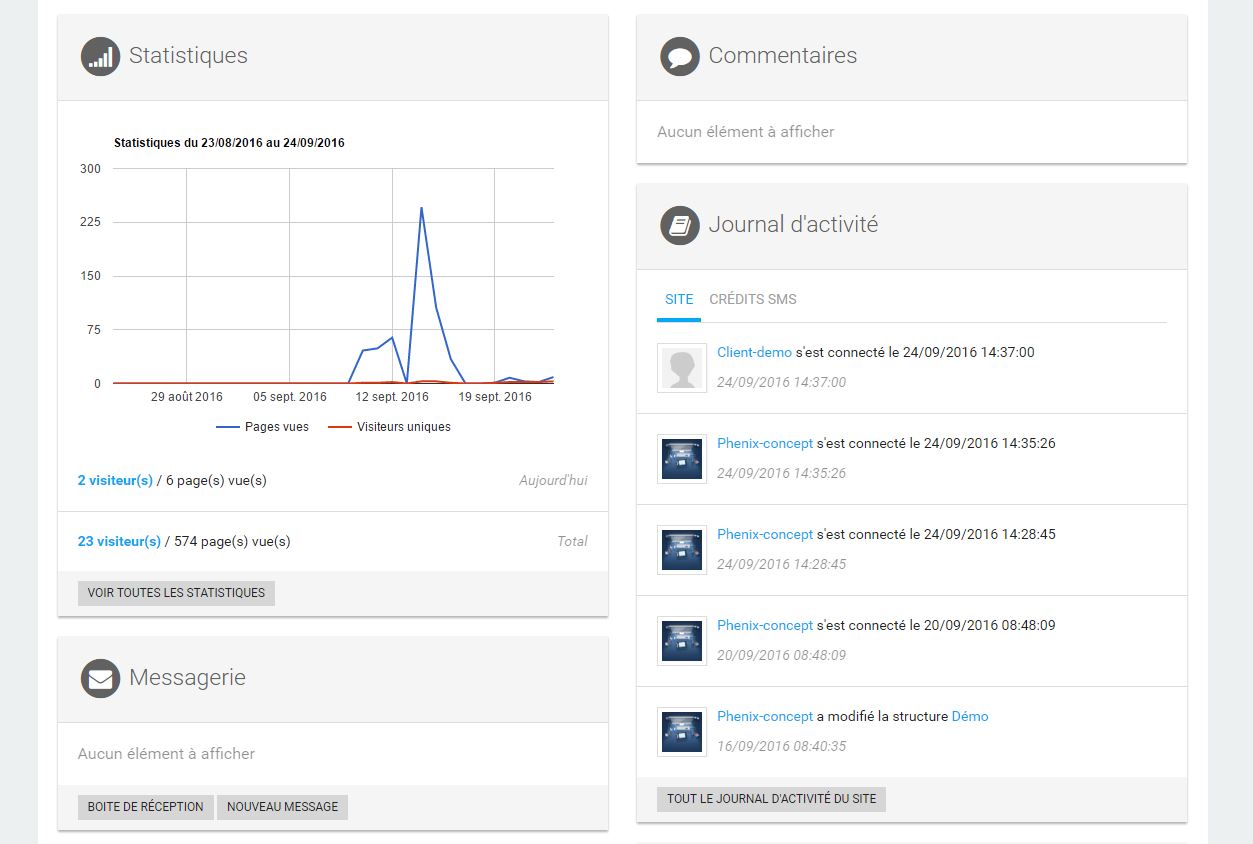Screen dimensions: 1253x844
Task: Click the Visiteurs uniques legend entry
Action: pos(390,427)
